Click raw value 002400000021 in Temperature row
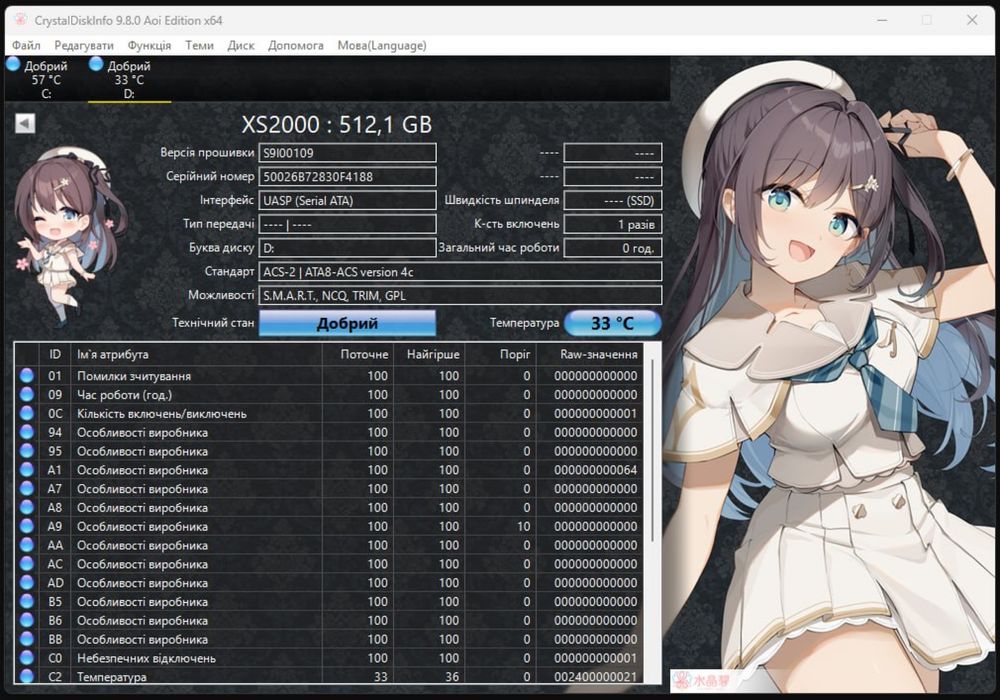1000x700 pixels. click(595, 676)
